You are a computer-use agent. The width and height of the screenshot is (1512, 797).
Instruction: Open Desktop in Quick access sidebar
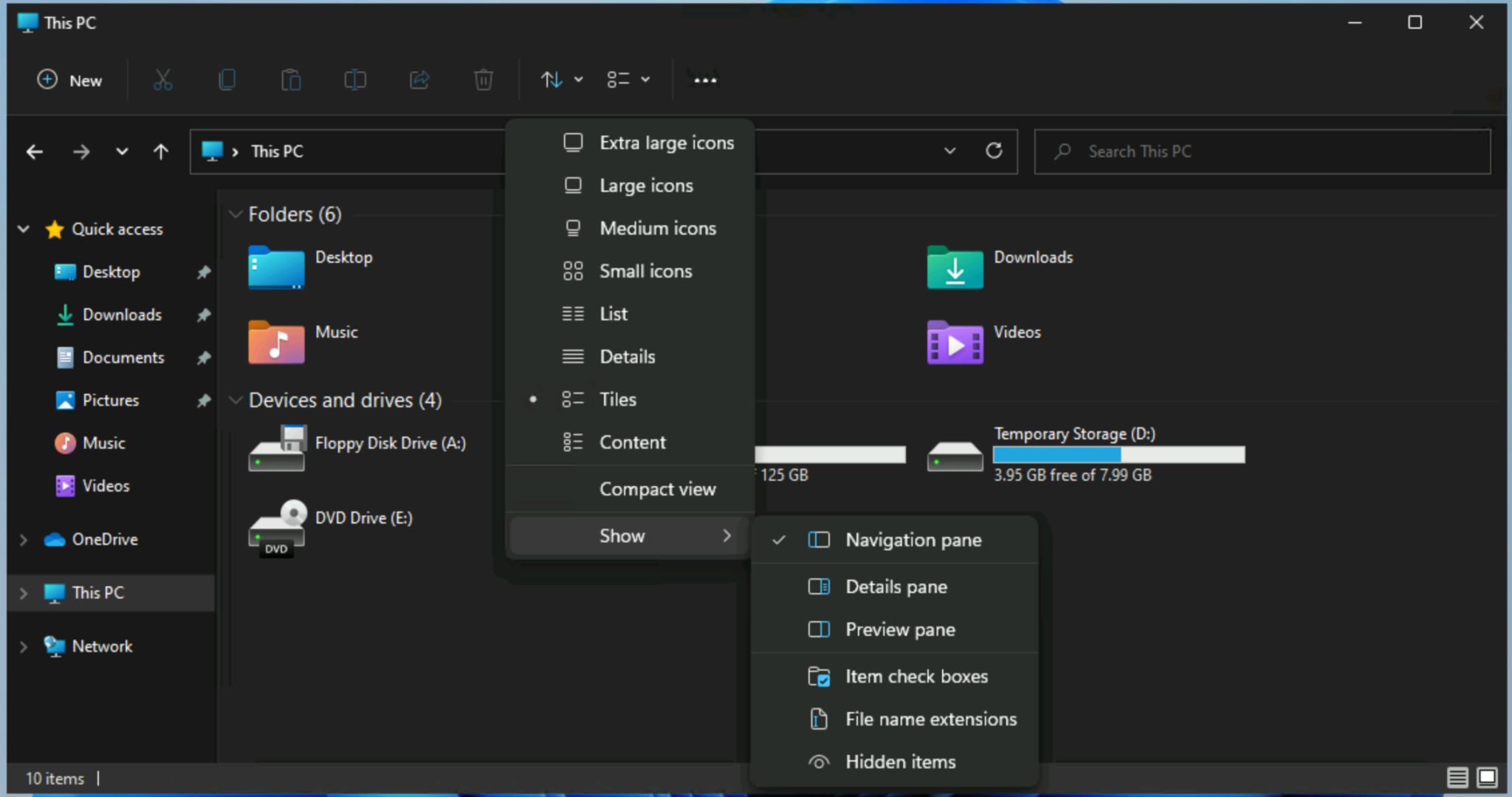pos(111,272)
